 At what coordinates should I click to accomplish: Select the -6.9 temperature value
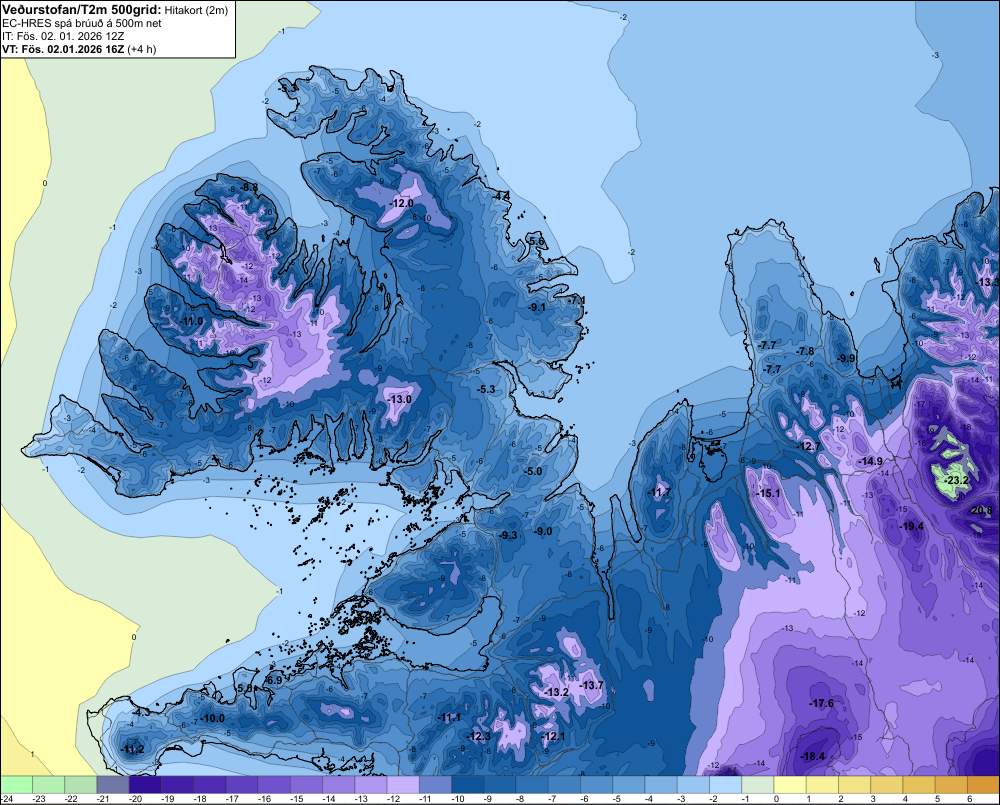(x=273, y=680)
